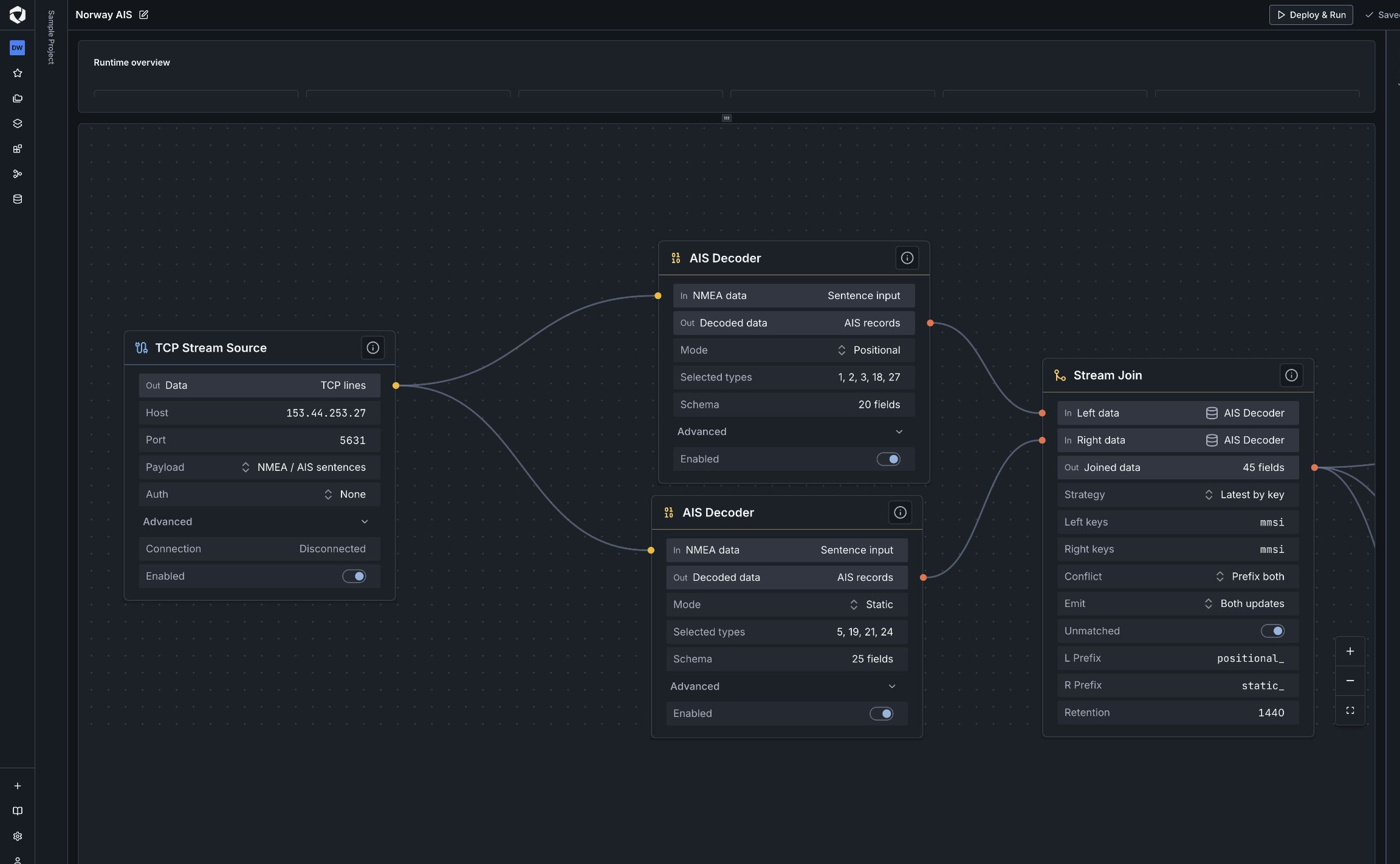This screenshot has height=864, width=1400.
Task: Toggle Enabled on the Static AIS Decoder
Action: [x=881, y=713]
